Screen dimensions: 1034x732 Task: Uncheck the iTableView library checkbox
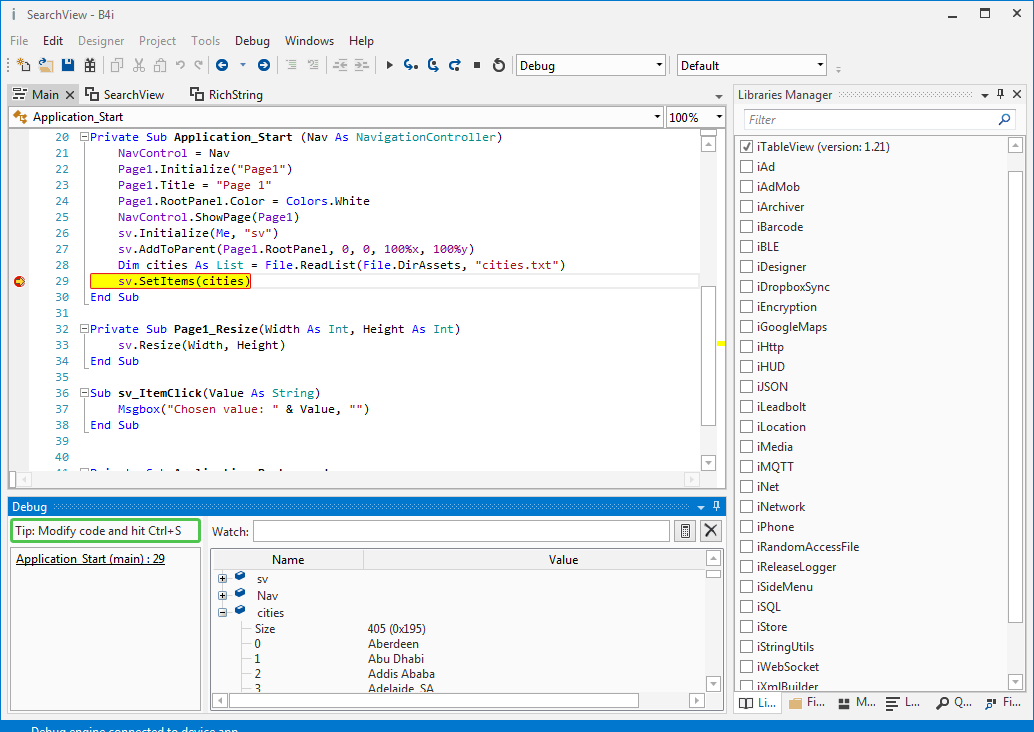tap(746, 147)
